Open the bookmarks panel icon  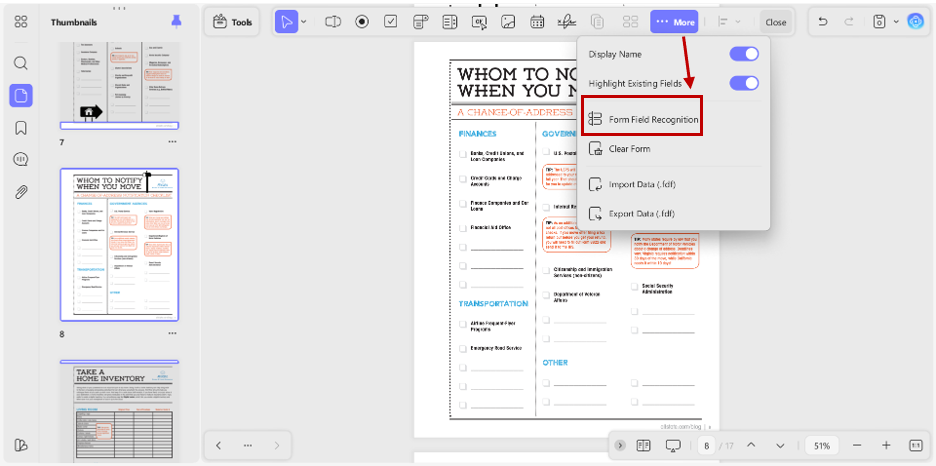click(21, 128)
